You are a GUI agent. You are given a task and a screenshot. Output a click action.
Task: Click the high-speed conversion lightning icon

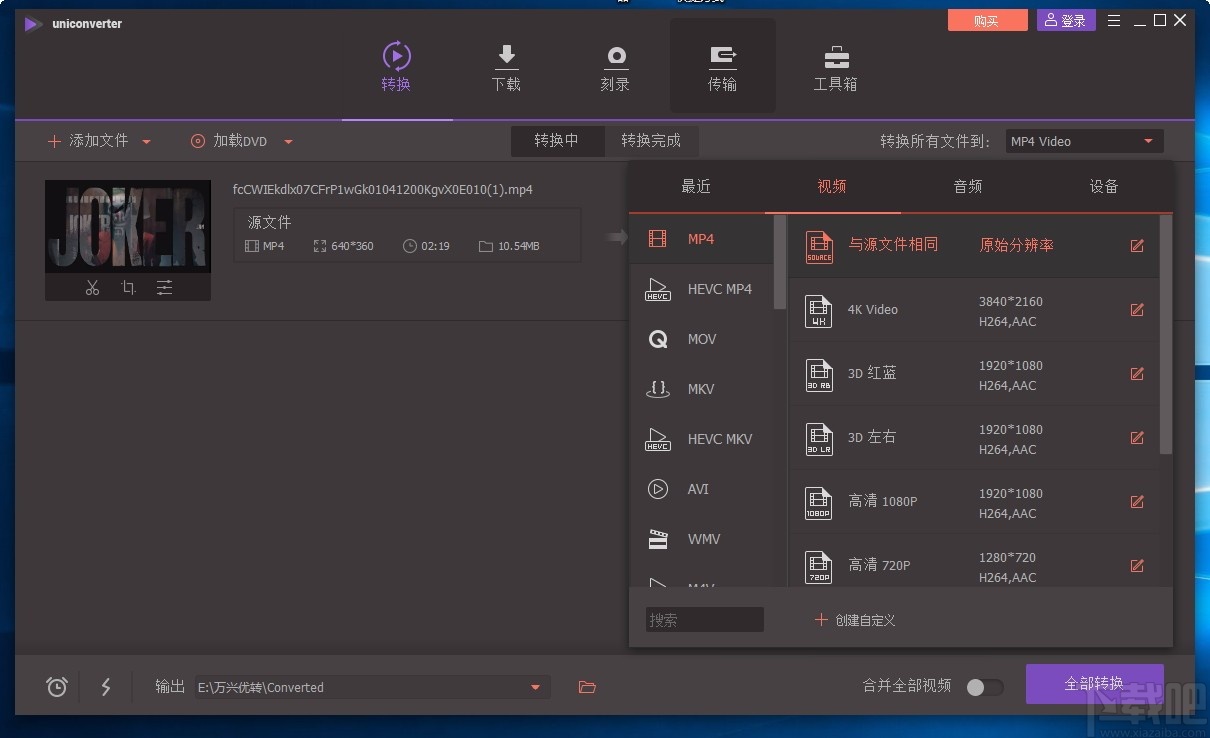click(x=106, y=687)
